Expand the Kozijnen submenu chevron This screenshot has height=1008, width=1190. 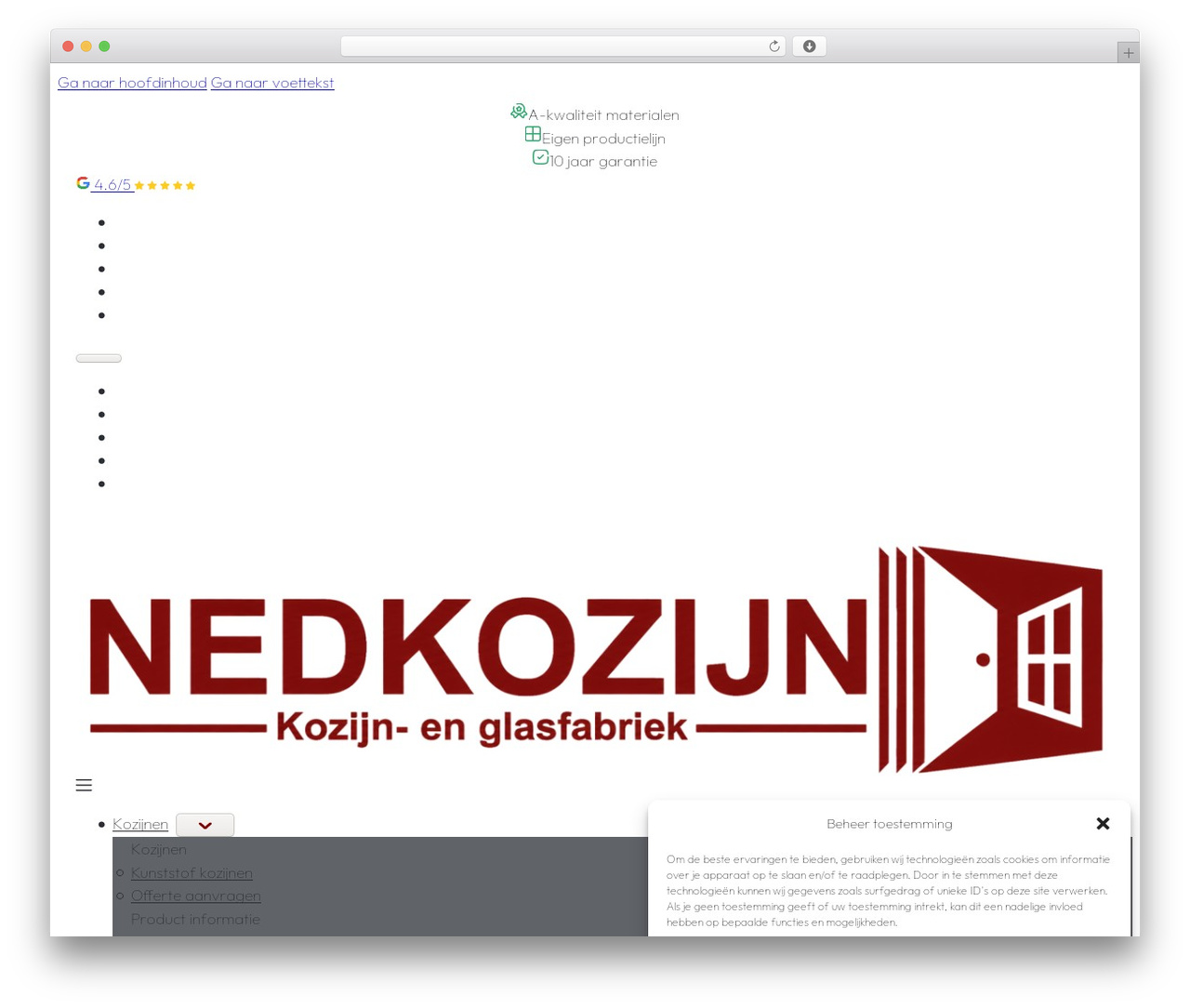pyautogui.click(x=205, y=825)
